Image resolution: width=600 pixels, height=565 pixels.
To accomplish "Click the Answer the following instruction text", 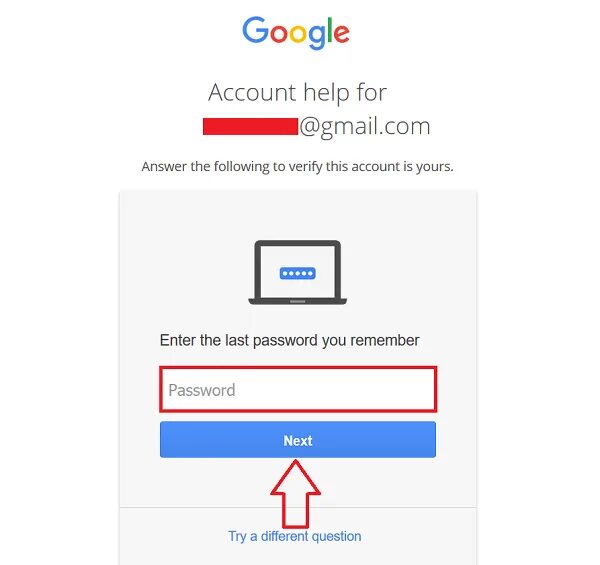I will pos(297,167).
